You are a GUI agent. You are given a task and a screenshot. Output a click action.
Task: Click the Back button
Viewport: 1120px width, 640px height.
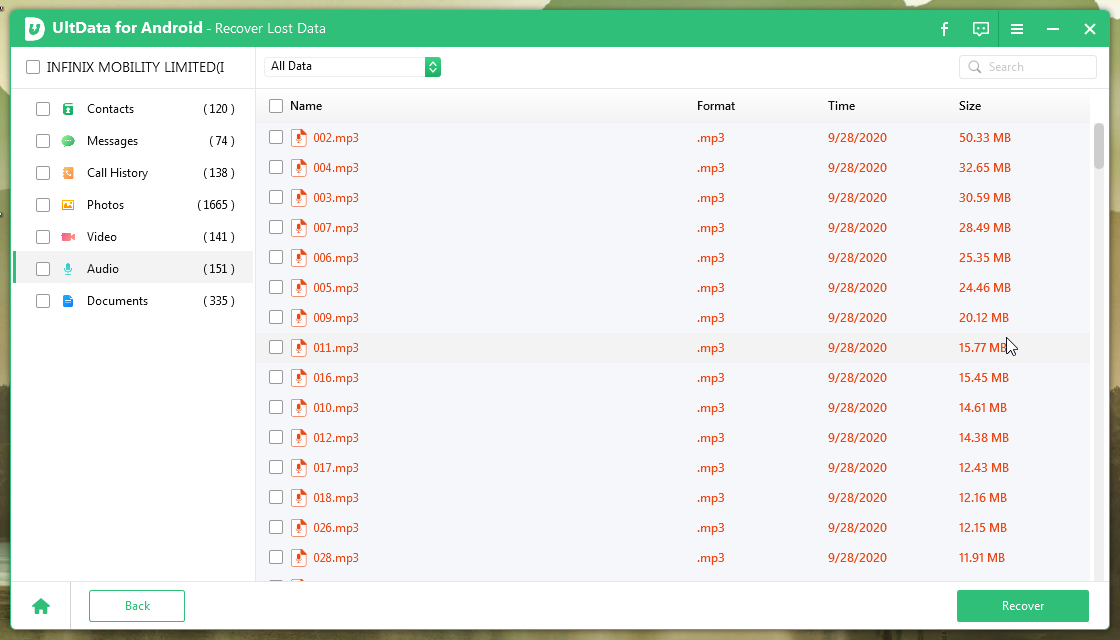click(x=137, y=606)
